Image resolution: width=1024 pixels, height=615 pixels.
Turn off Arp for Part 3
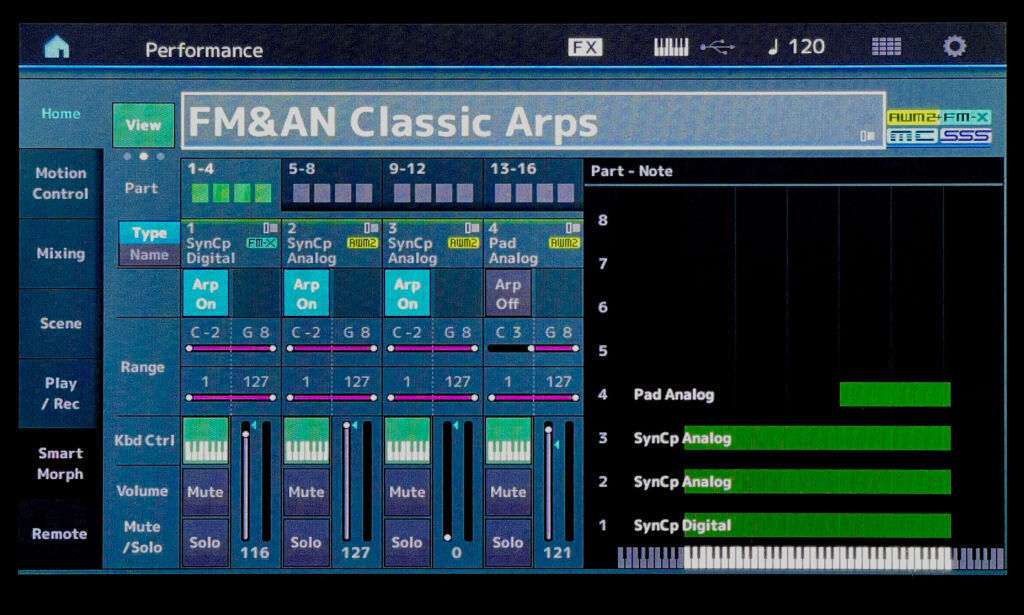[408, 294]
